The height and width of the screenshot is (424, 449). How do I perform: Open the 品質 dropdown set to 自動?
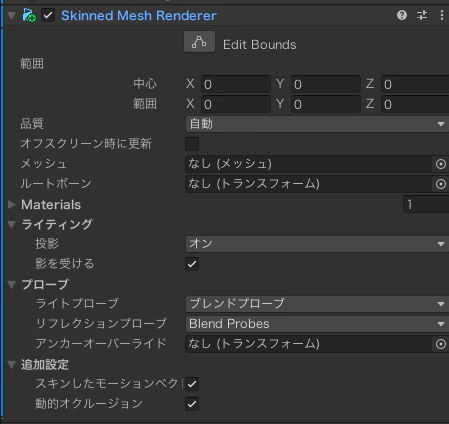pyautogui.click(x=317, y=124)
